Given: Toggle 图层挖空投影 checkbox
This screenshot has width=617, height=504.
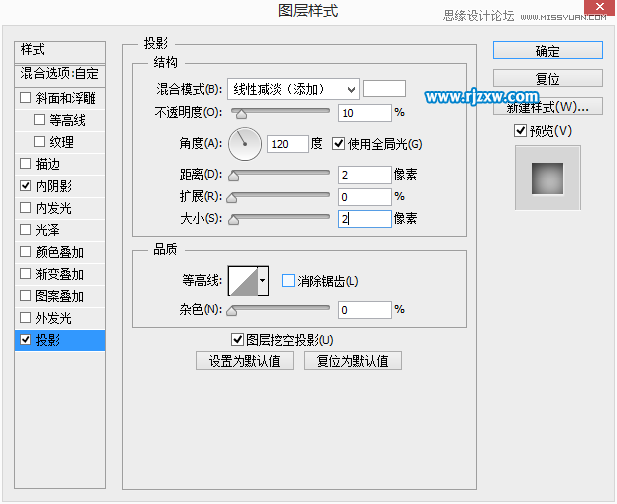Looking at the screenshot, I should (x=237, y=340).
